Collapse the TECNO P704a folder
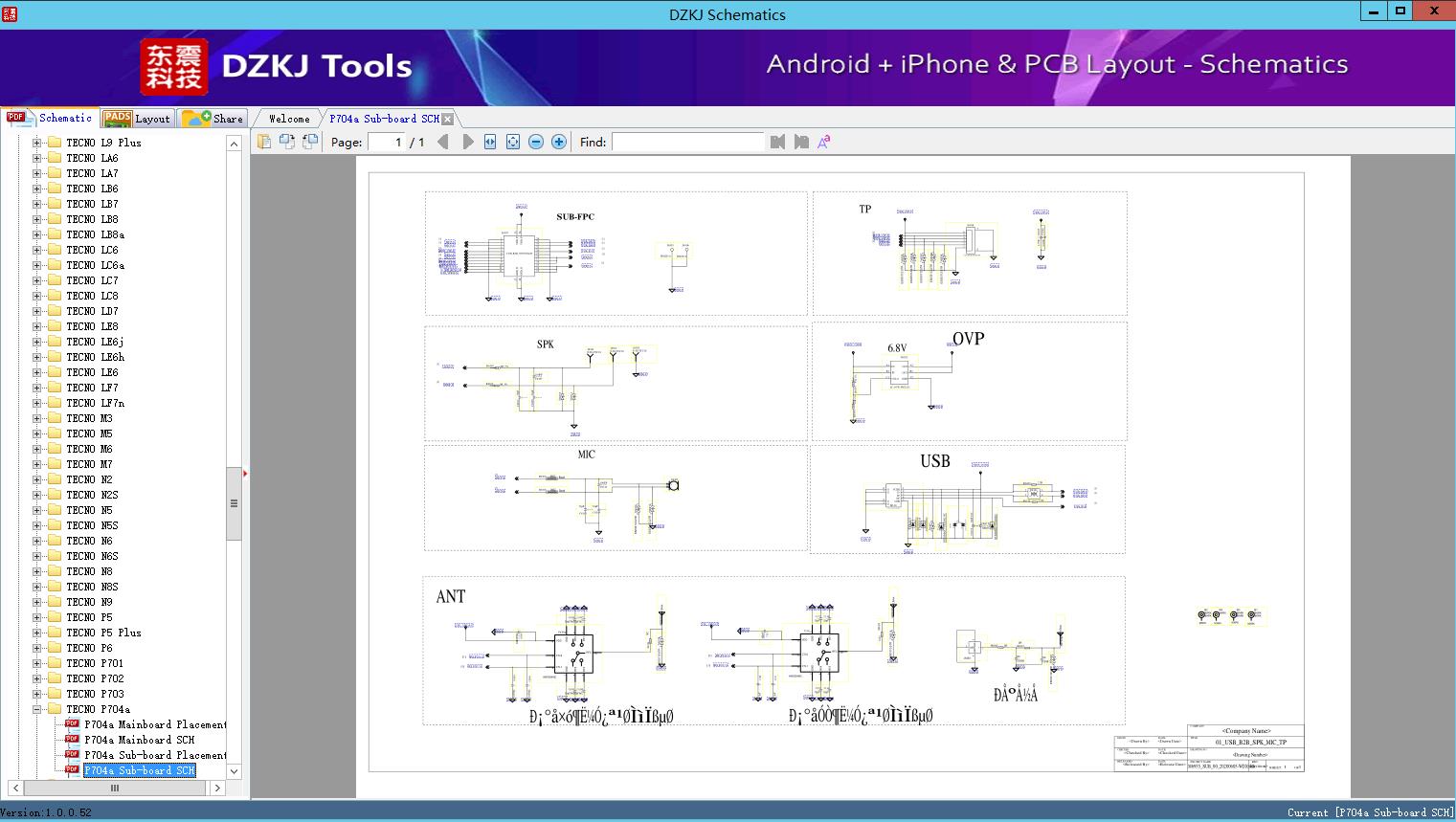 (34, 708)
